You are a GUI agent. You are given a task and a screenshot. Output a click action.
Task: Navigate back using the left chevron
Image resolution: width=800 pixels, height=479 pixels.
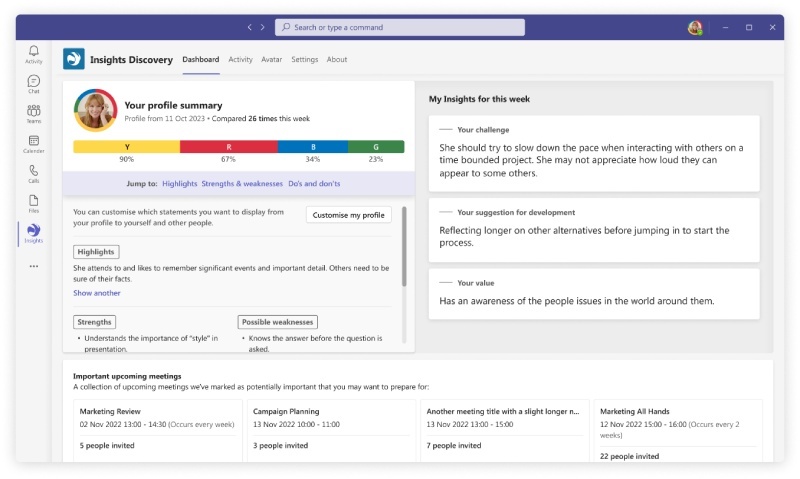250,27
